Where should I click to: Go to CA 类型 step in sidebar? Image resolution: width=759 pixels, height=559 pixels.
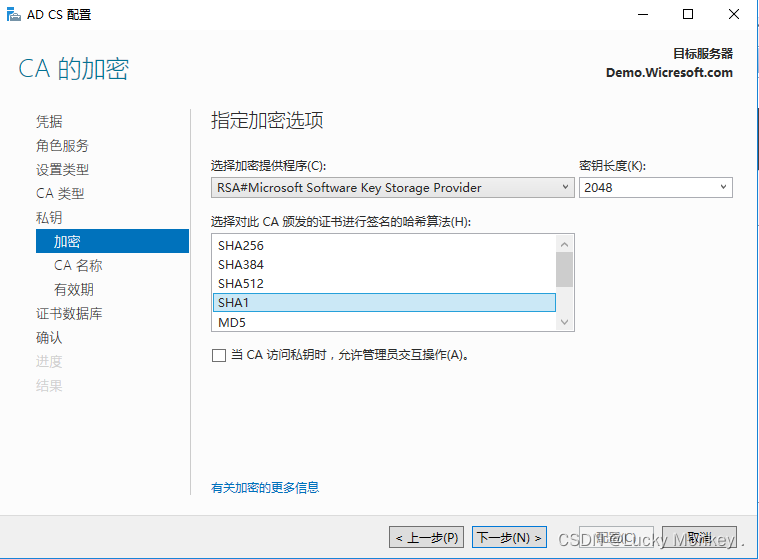[x=60, y=194]
